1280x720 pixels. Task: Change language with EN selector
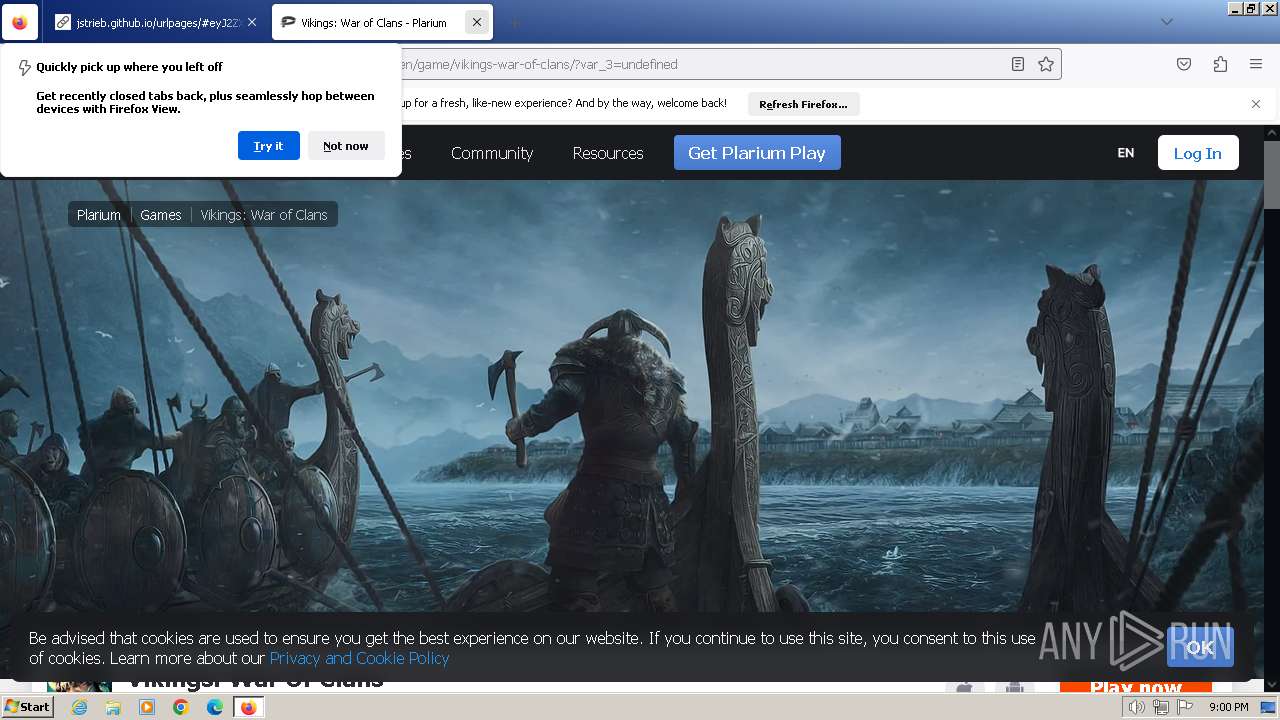[x=1126, y=153]
